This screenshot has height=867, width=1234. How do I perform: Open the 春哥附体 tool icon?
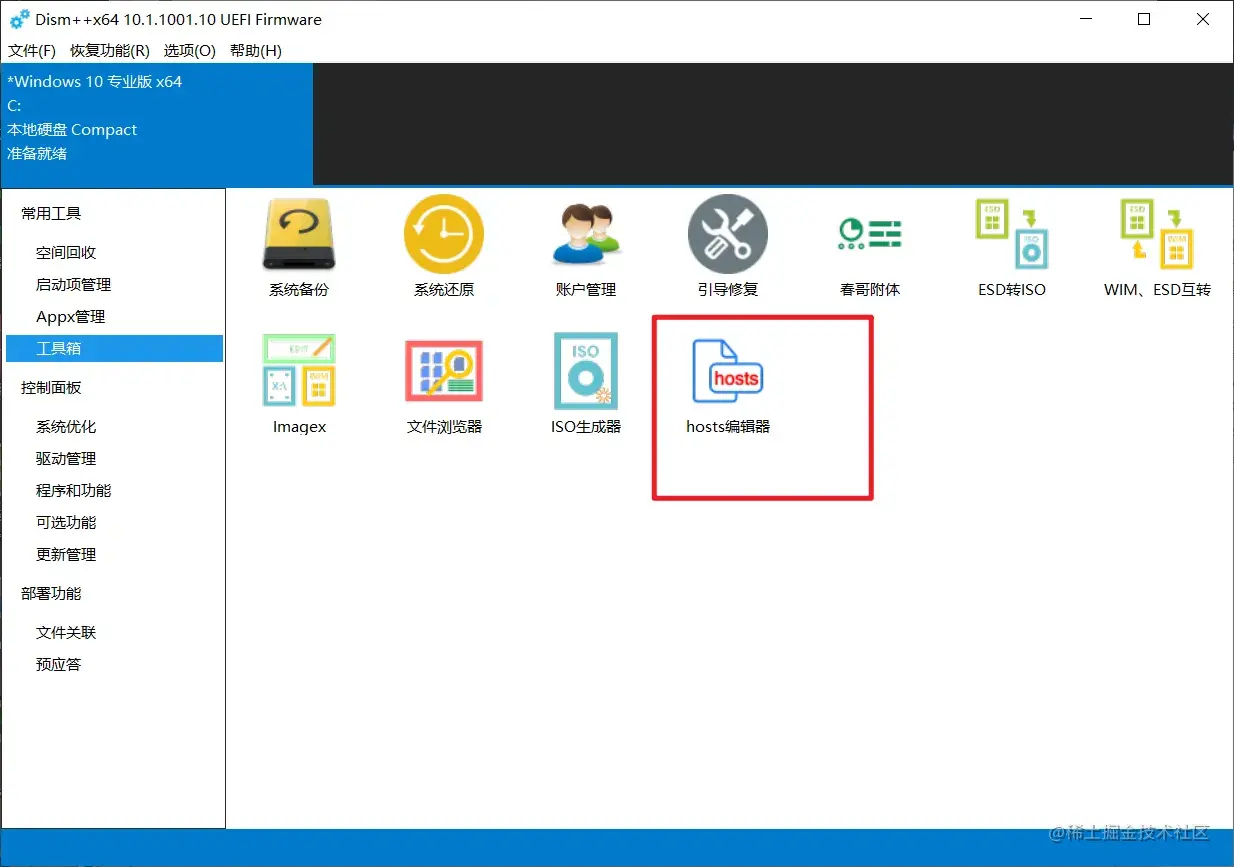pyautogui.click(x=870, y=234)
